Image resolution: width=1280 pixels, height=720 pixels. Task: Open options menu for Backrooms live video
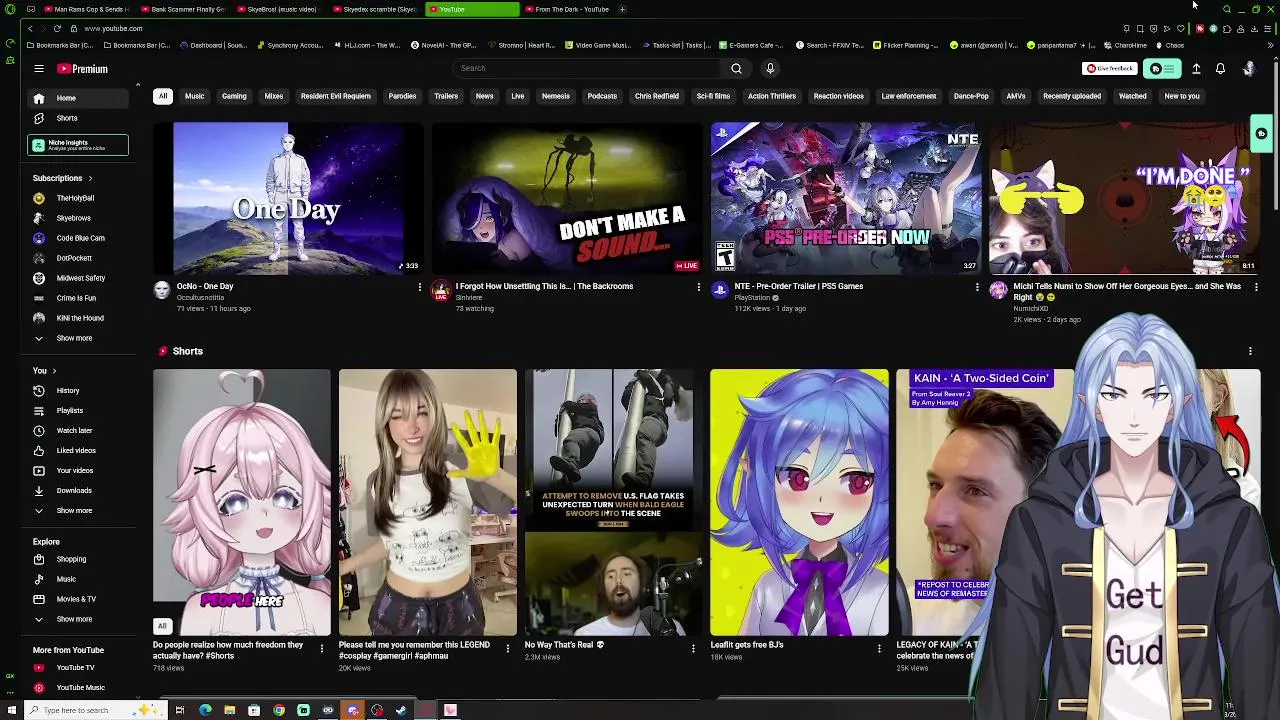[698, 287]
